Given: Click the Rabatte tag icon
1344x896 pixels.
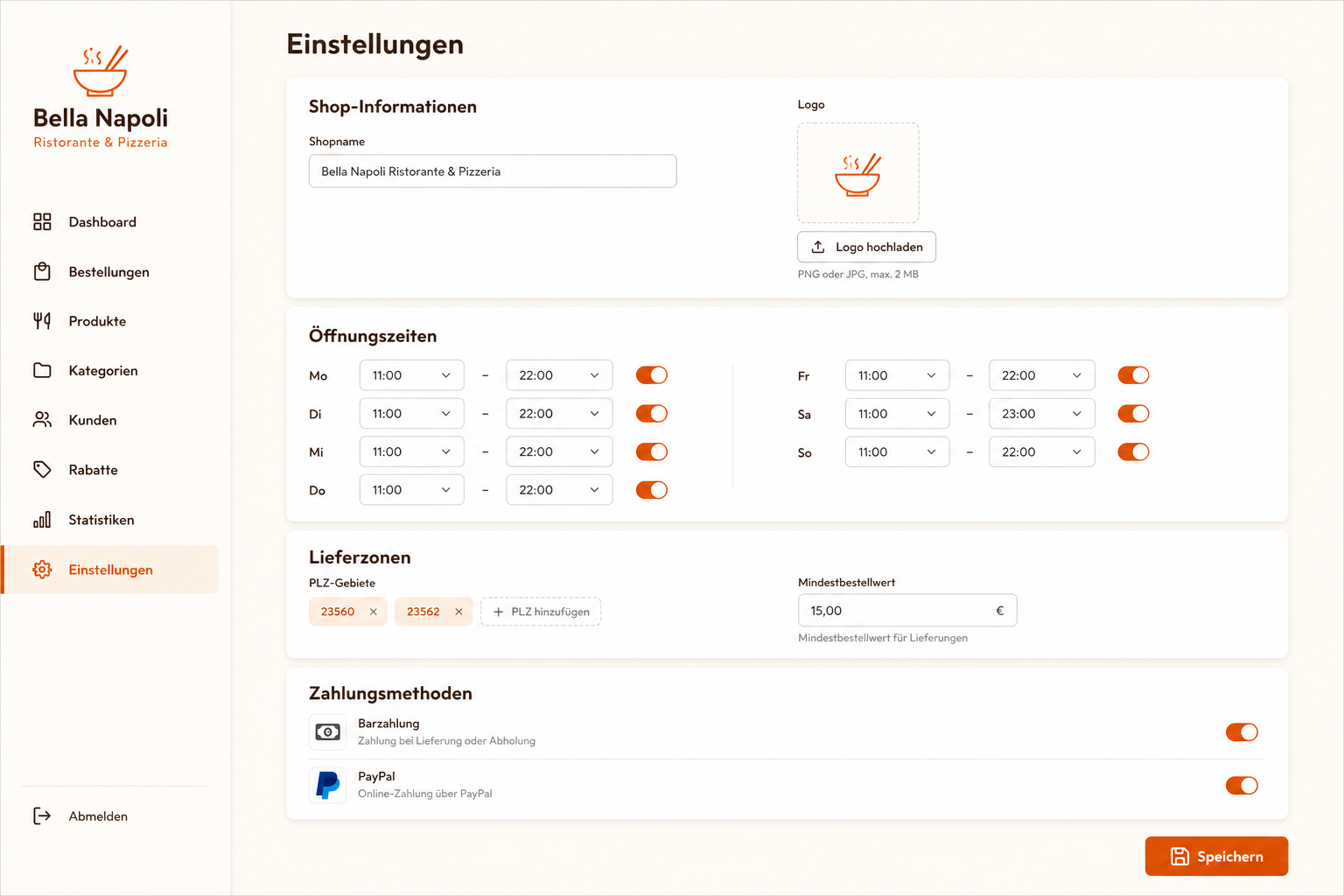Looking at the screenshot, I should click(42, 470).
